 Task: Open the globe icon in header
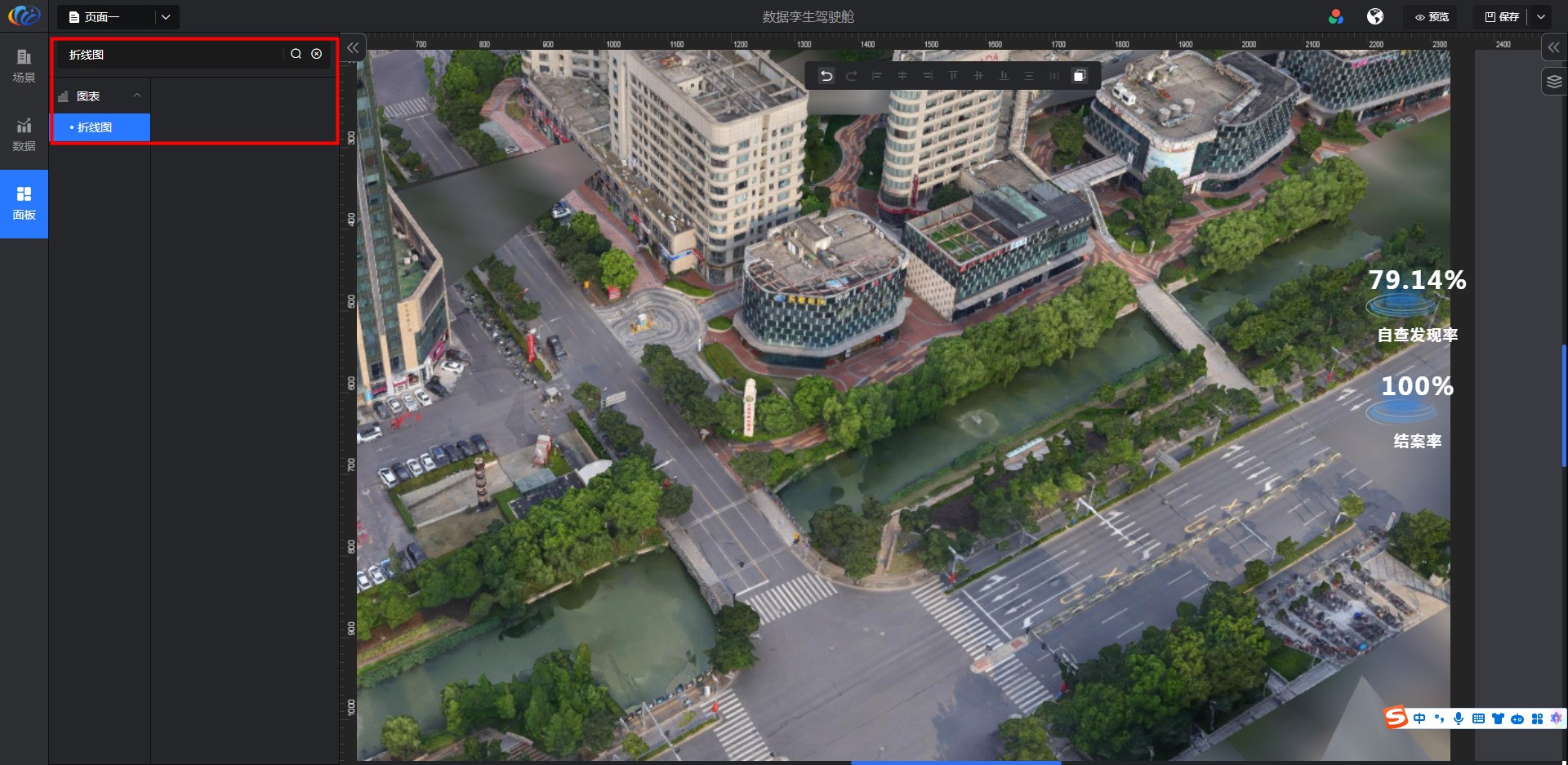point(1375,16)
